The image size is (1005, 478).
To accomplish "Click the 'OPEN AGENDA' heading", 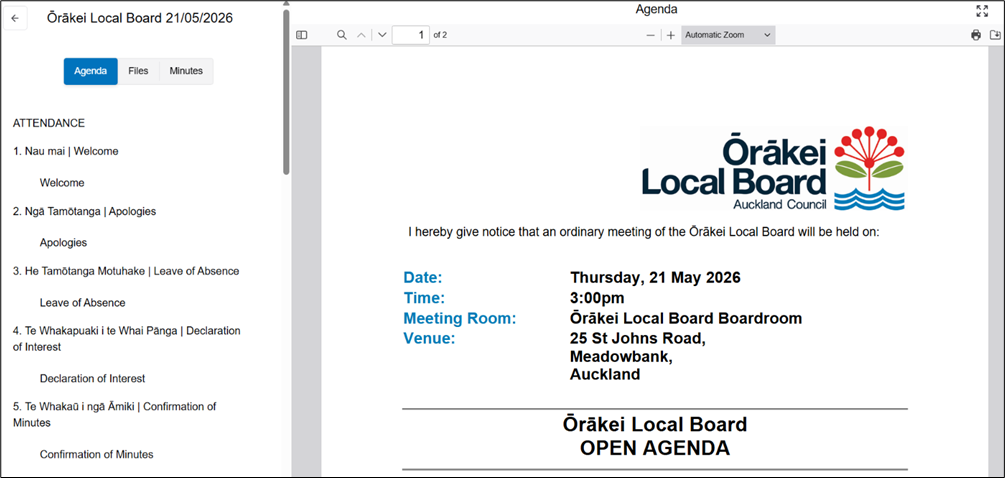I will point(654,448).
